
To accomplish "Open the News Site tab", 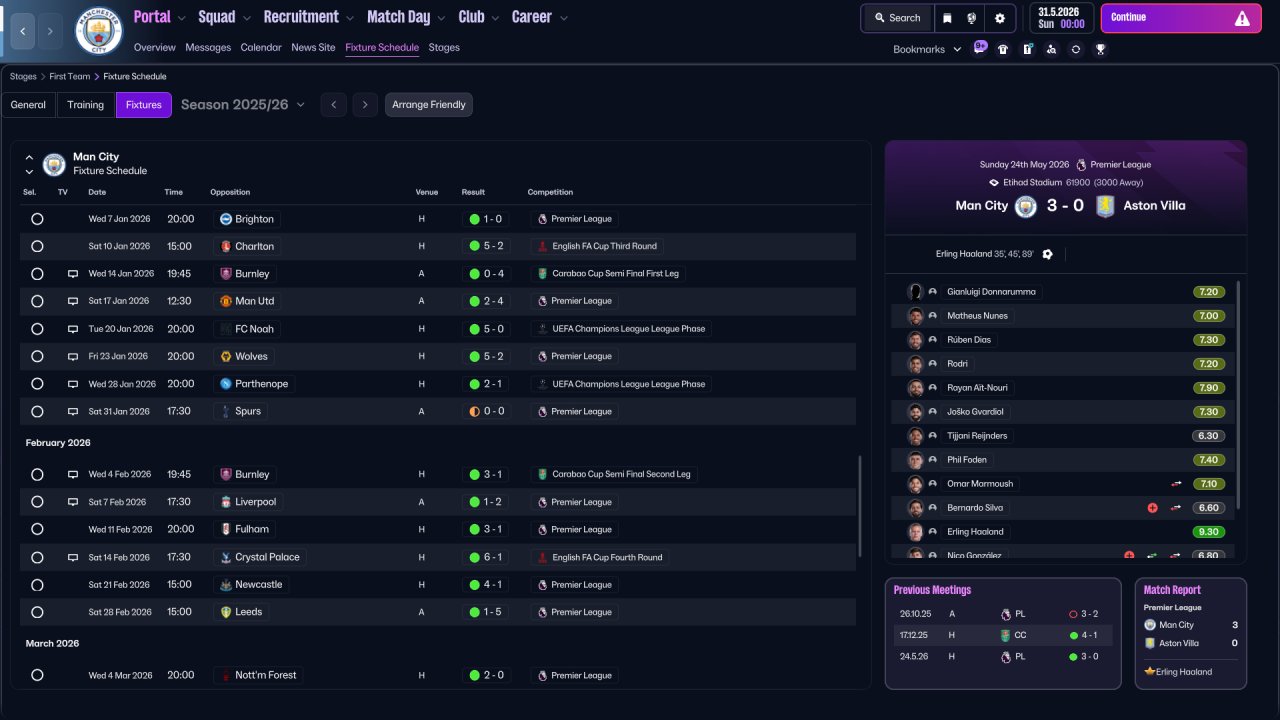I will click(313, 47).
